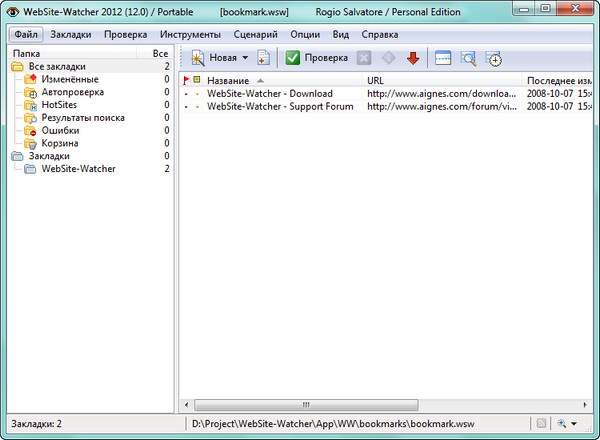The height and width of the screenshot is (440, 600).
Task: Select the Автопроверка folder
Action: pyautogui.click(x=73, y=92)
